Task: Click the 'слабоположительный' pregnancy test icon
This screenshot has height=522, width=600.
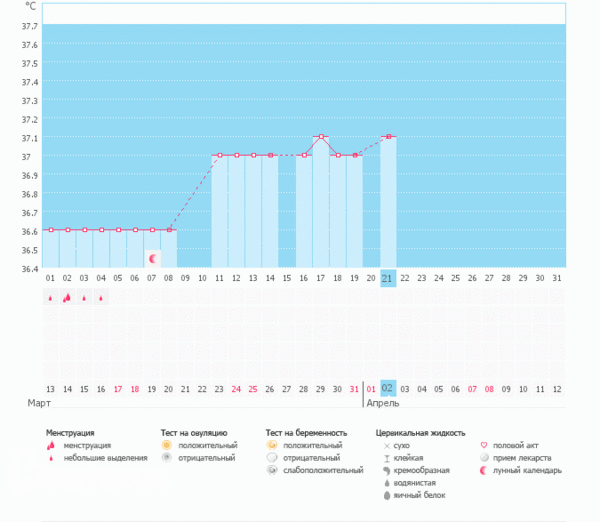Action: [x=272, y=470]
